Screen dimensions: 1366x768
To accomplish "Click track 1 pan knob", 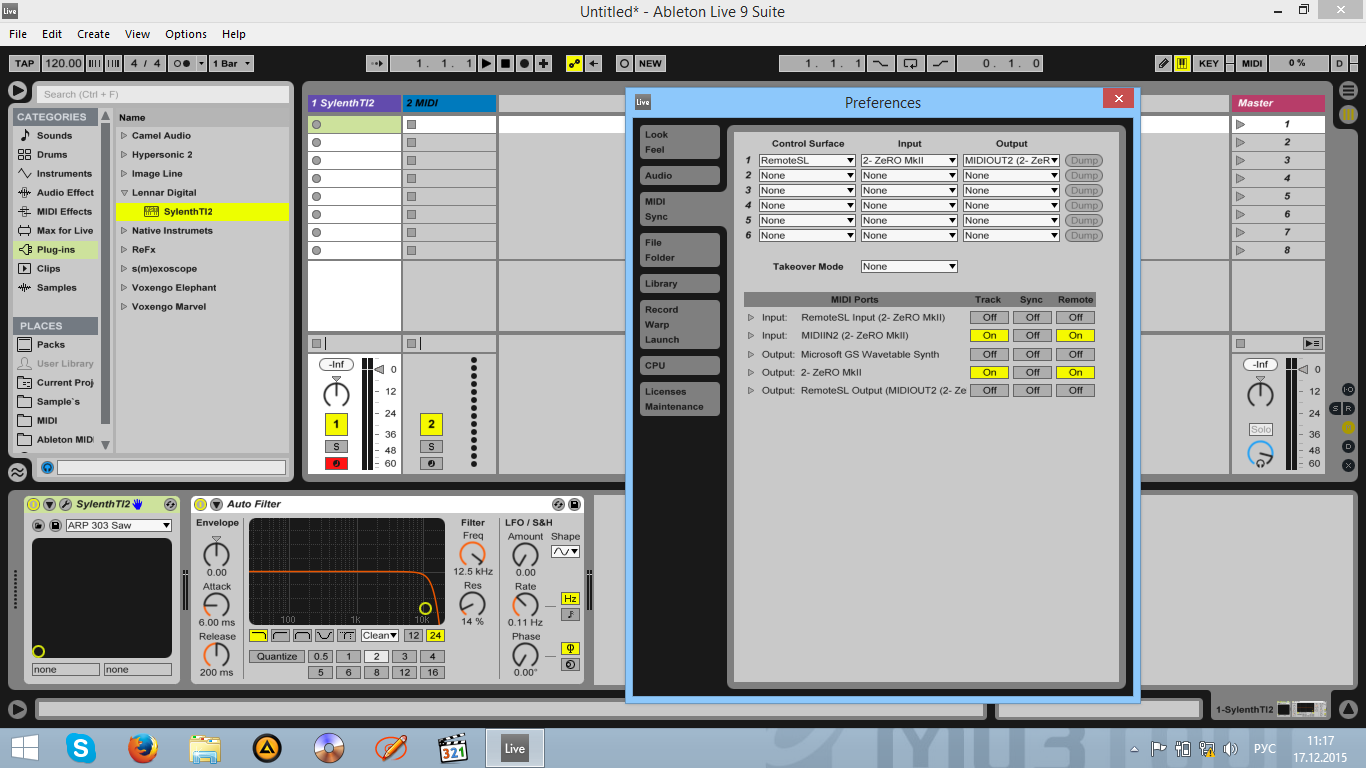I will (x=336, y=393).
